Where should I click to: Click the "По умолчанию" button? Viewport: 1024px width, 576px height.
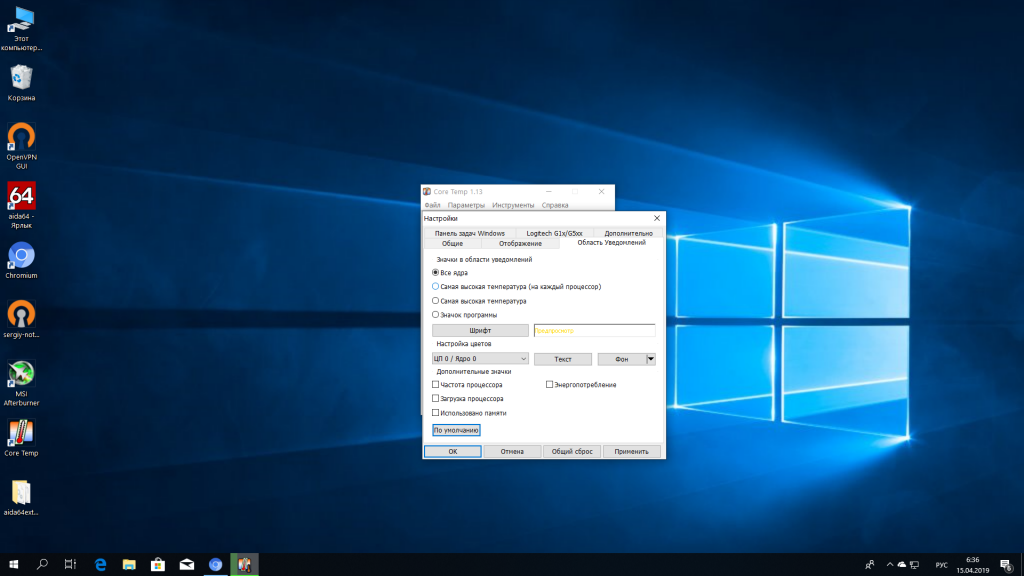tap(456, 430)
